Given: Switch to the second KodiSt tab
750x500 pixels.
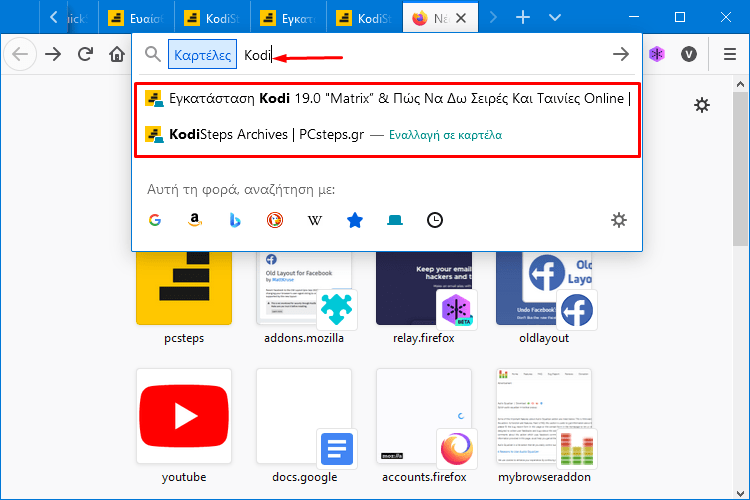Looking at the screenshot, I should tap(364, 18).
